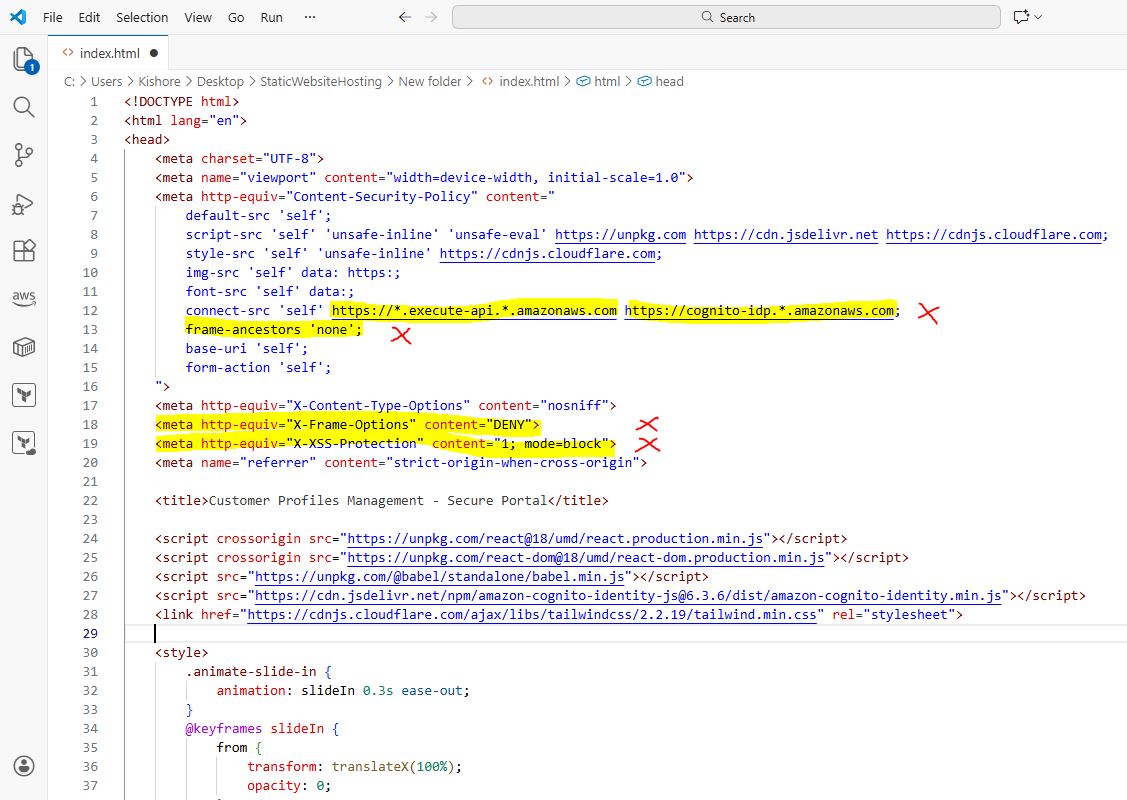Open the Search view in sidebar
Image resolution: width=1127 pixels, height=800 pixels.
[x=24, y=107]
